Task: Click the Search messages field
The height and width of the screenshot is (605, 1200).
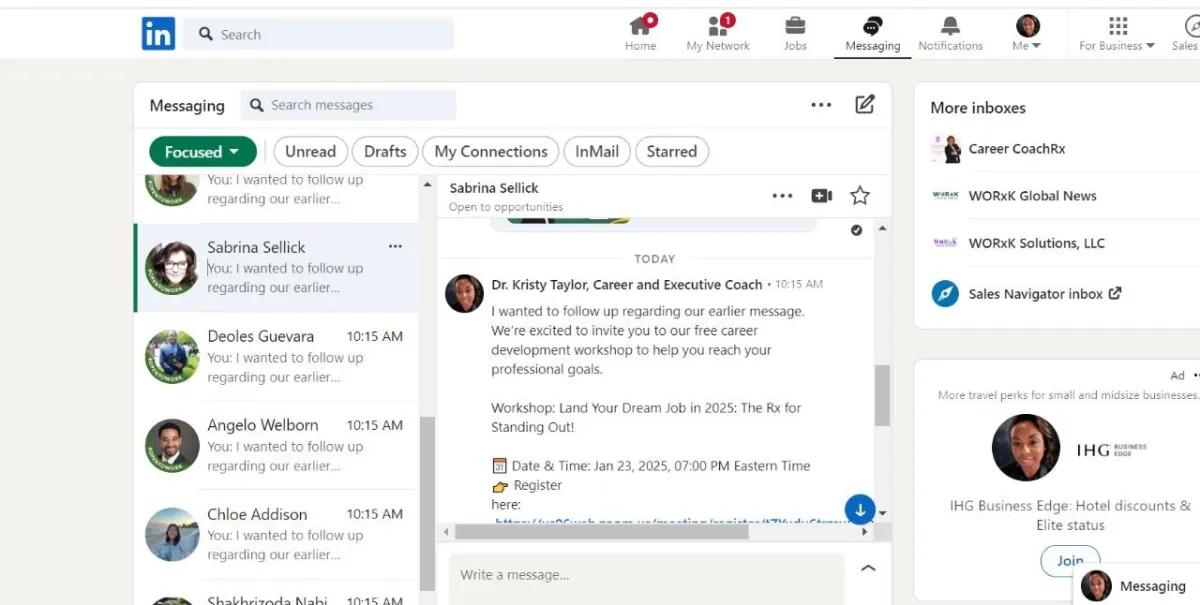Action: 349,105
